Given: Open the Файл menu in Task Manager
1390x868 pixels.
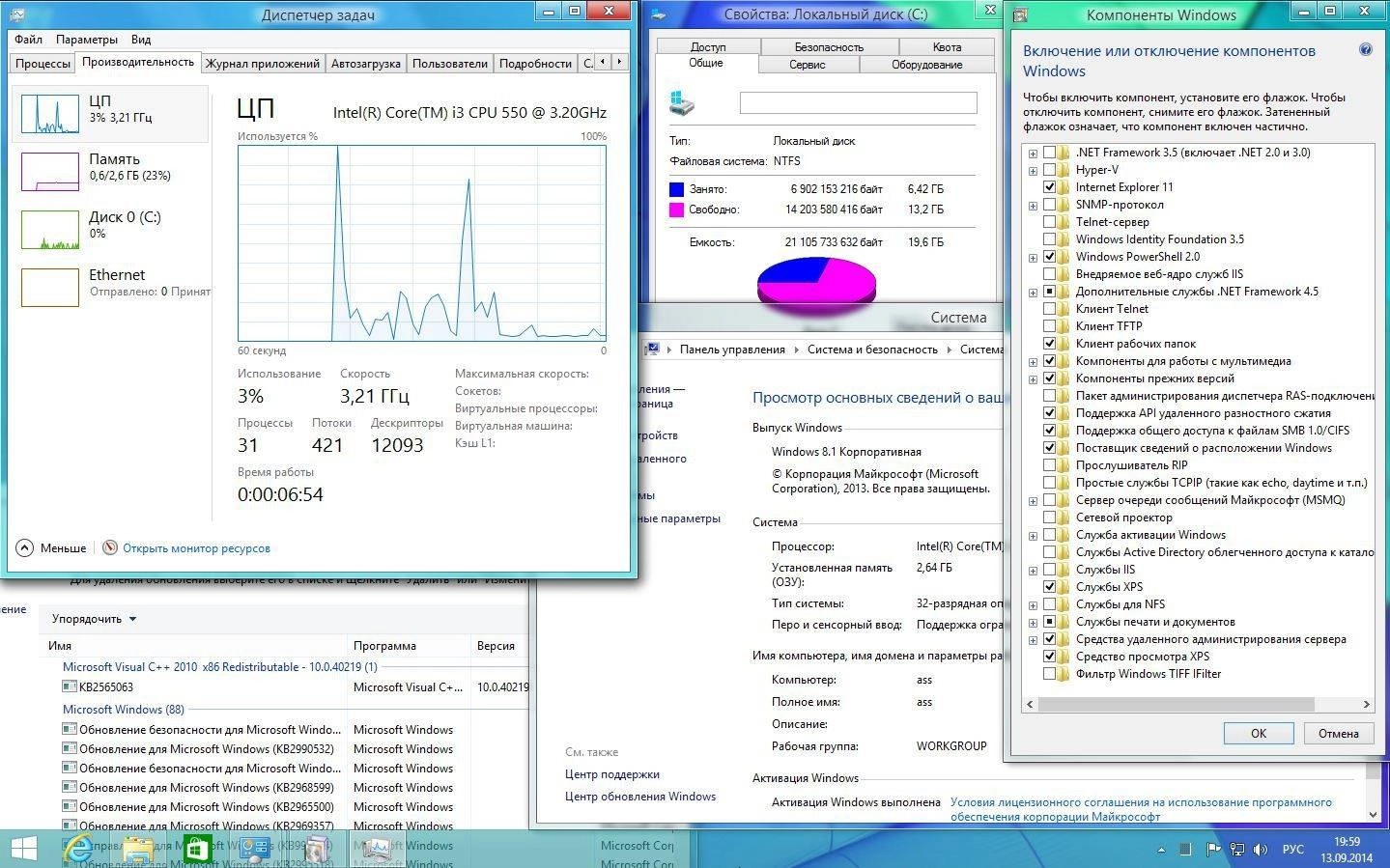Looking at the screenshot, I should (x=28, y=40).
